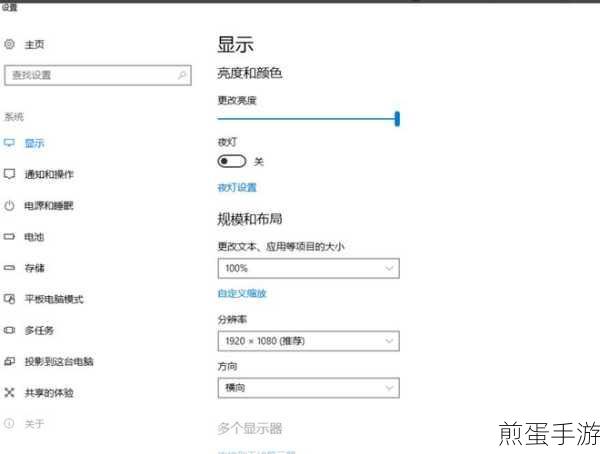Click the shared experiences icon beside 共享的体验
This screenshot has height=454, width=600.
9,392
